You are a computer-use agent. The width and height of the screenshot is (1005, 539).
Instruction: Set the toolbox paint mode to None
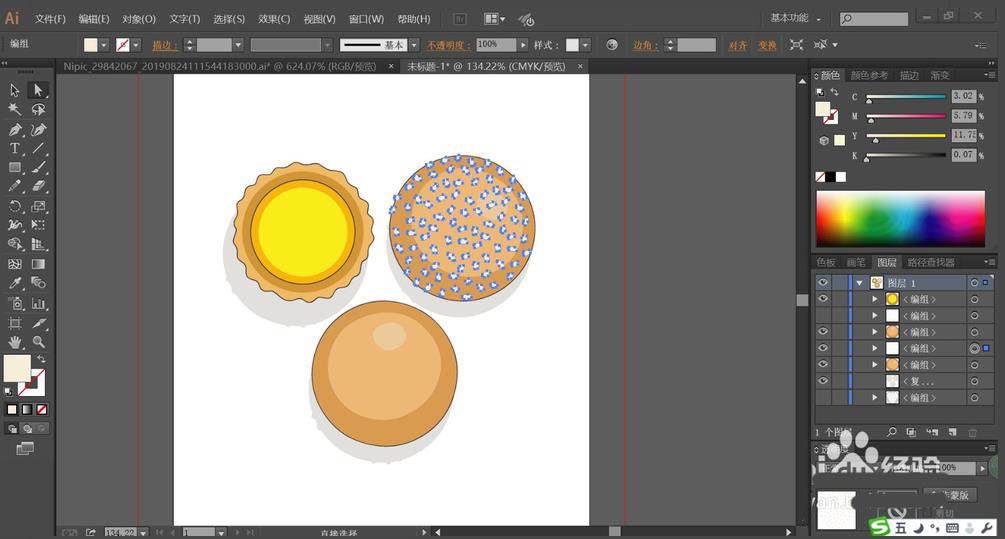[42, 410]
